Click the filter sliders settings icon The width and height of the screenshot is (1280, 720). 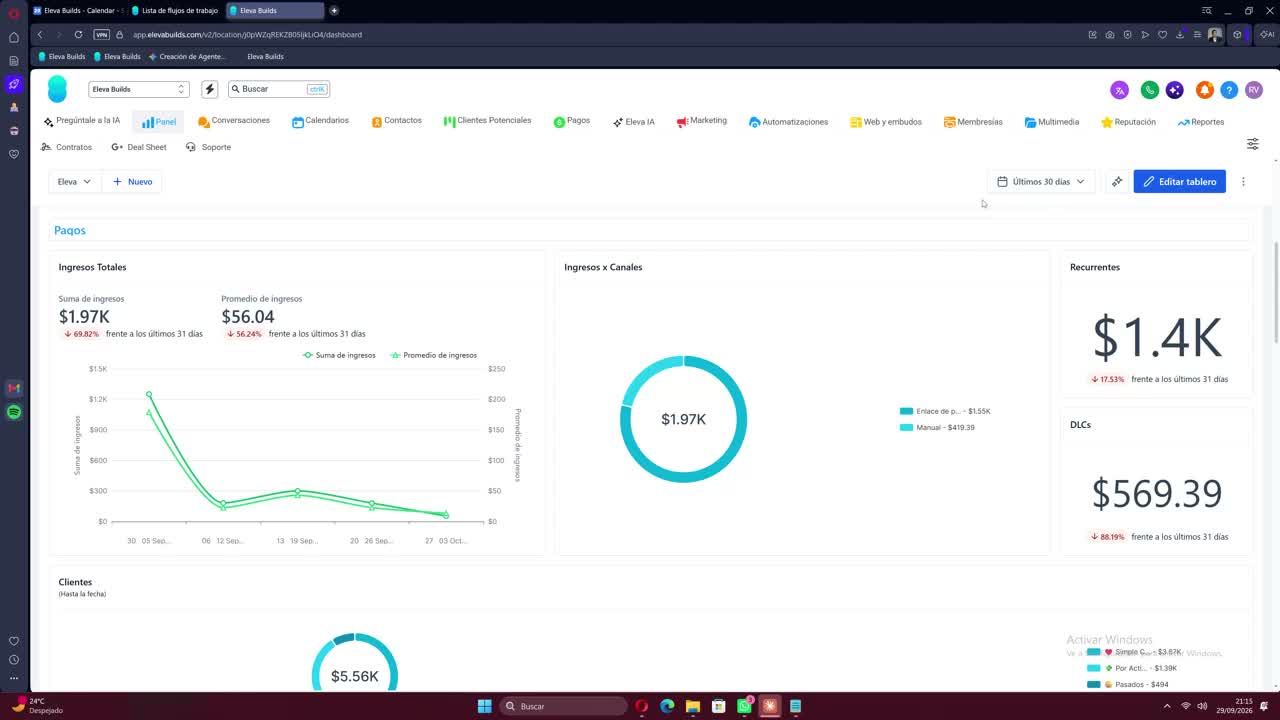pyautogui.click(x=1252, y=144)
